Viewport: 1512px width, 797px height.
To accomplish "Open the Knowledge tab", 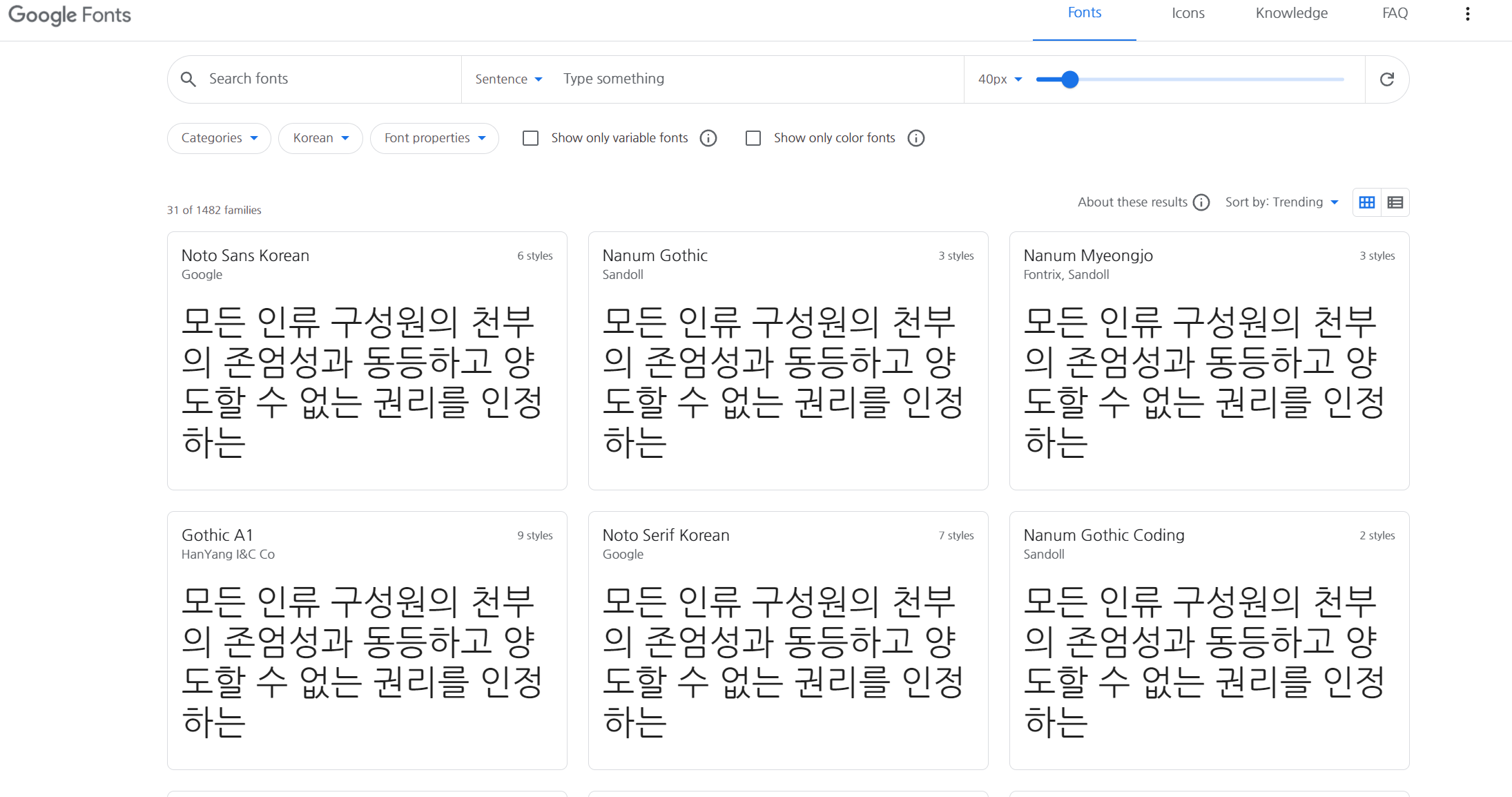I will click(x=1292, y=13).
